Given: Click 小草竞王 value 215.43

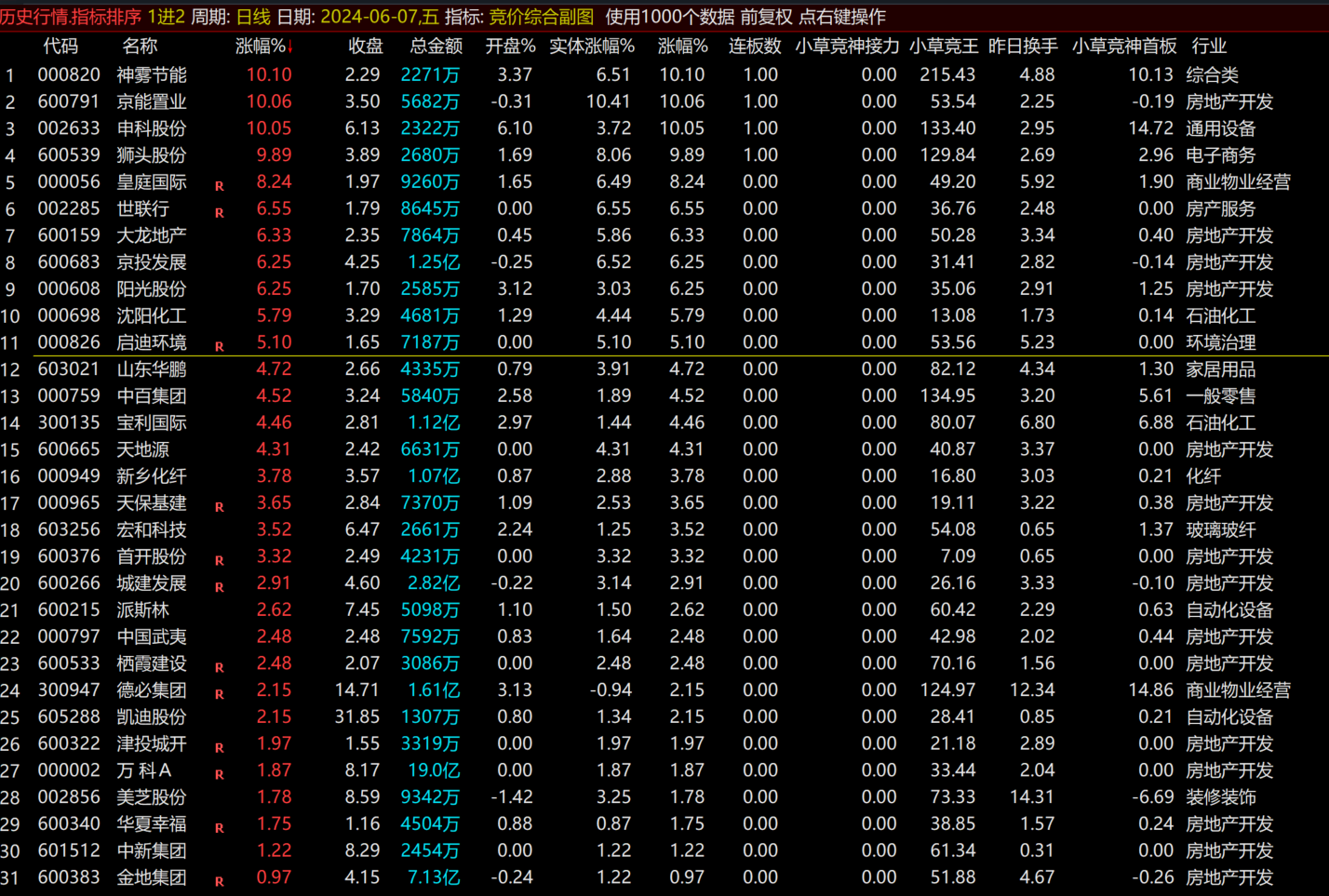Looking at the screenshot, I should pyautogui.click(x=947, y=74).
